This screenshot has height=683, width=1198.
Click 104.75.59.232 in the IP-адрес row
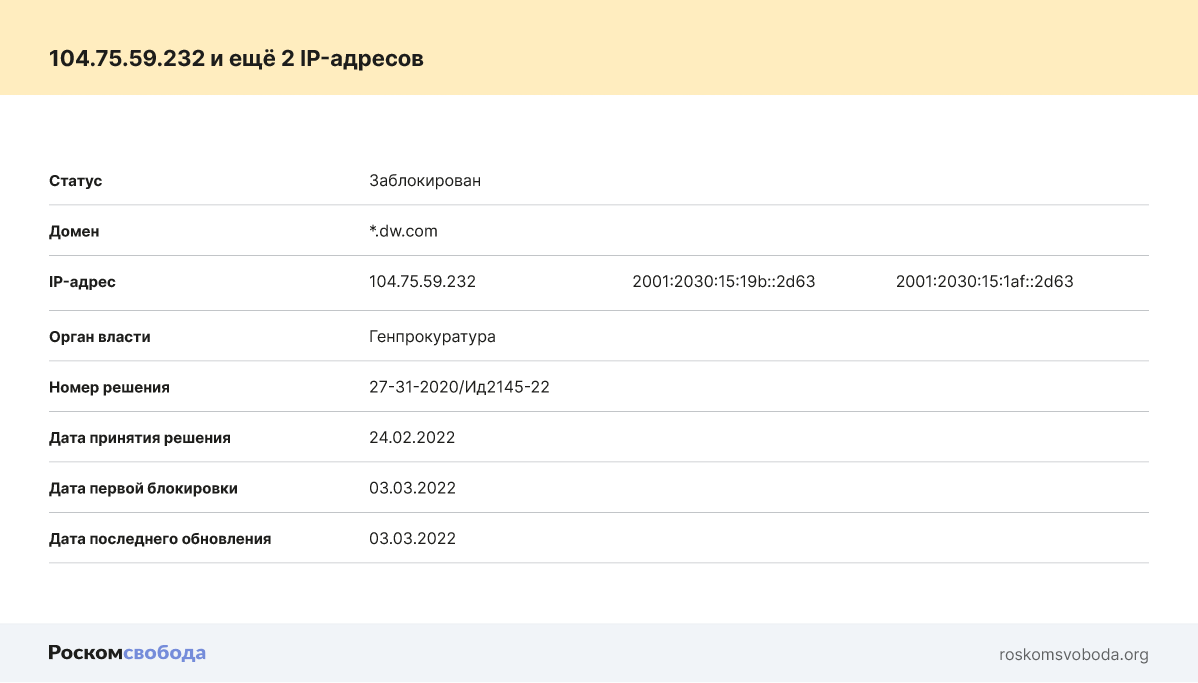422,282
